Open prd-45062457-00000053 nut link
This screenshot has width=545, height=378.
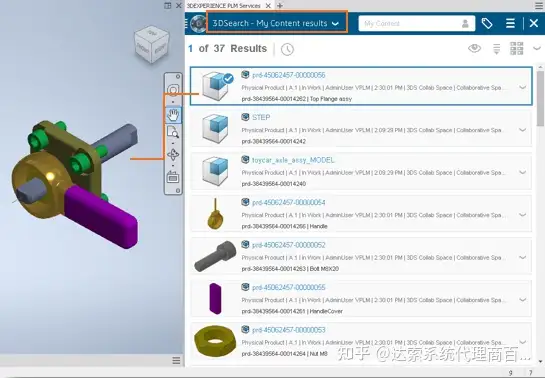[288, 330]
